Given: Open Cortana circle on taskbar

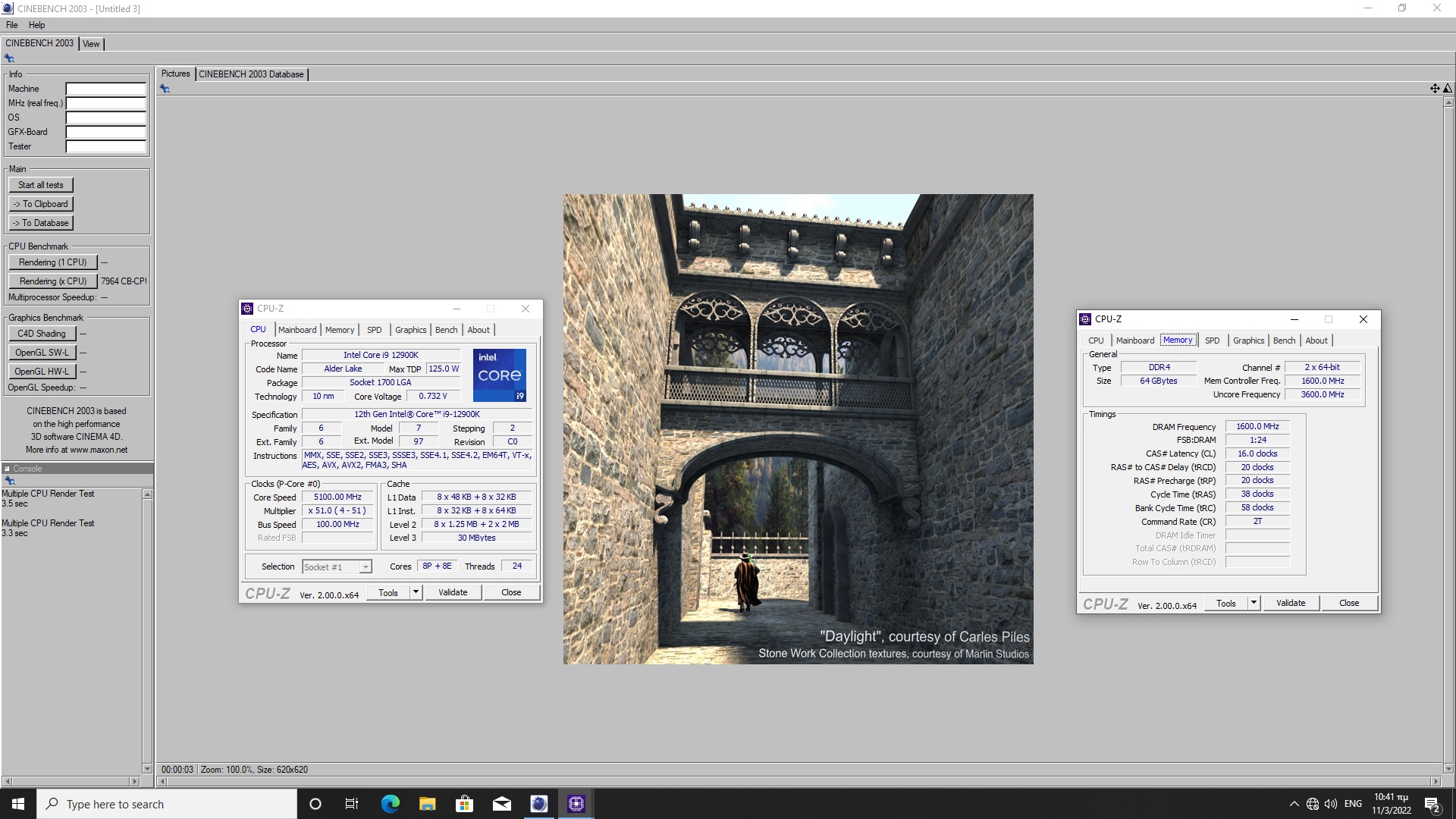Looking at the screenshot, I should pos(315,804).
